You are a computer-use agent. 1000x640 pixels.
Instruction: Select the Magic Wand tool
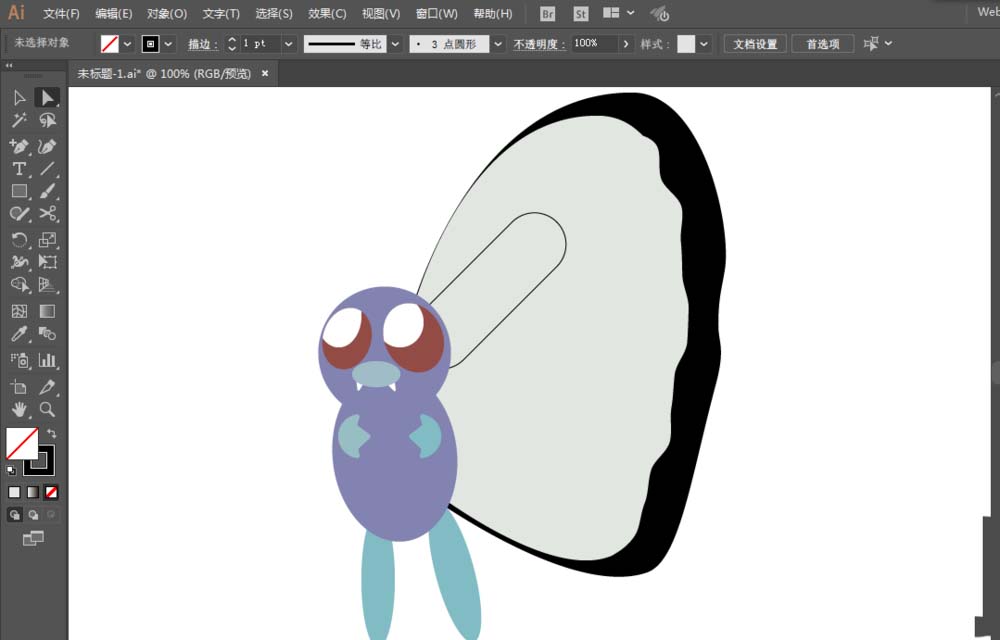19,120
